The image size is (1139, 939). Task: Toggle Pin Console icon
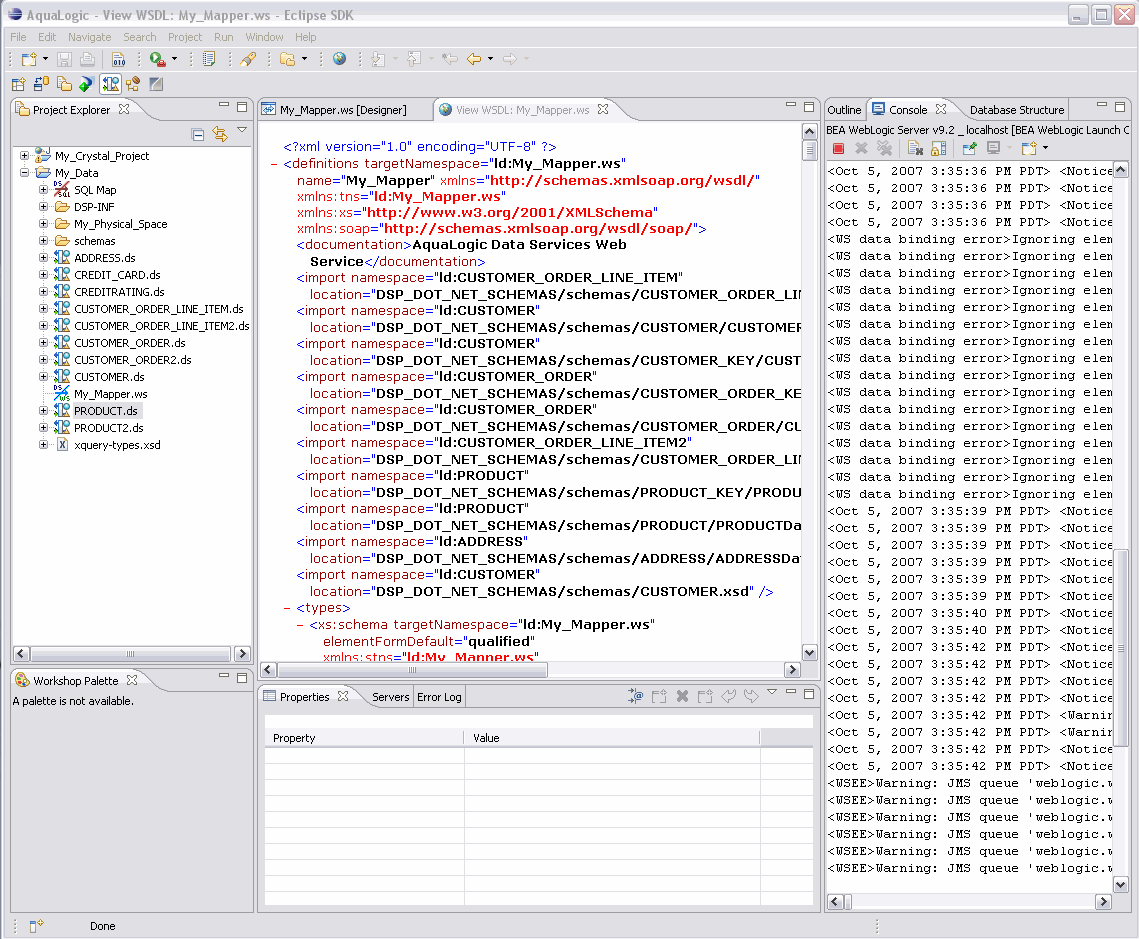[969, 148]
